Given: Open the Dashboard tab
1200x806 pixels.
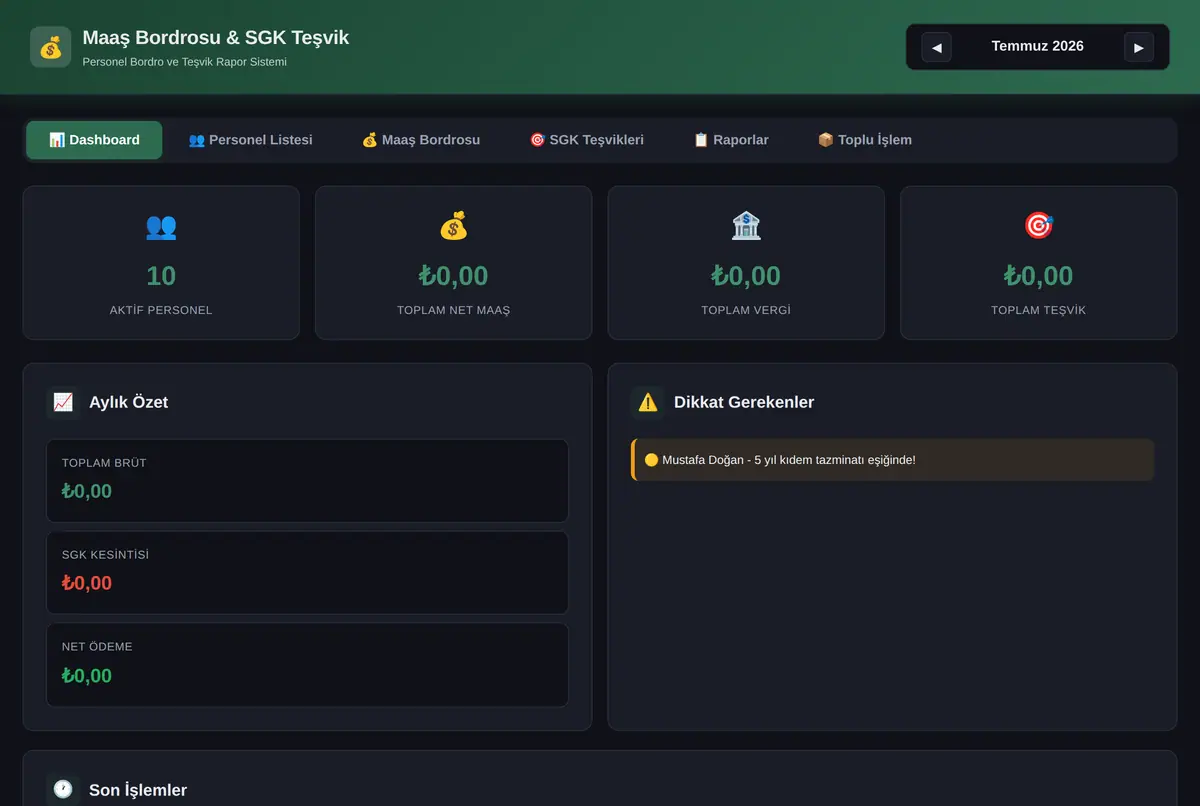Looking at the screenshot, I should (94, 140).
